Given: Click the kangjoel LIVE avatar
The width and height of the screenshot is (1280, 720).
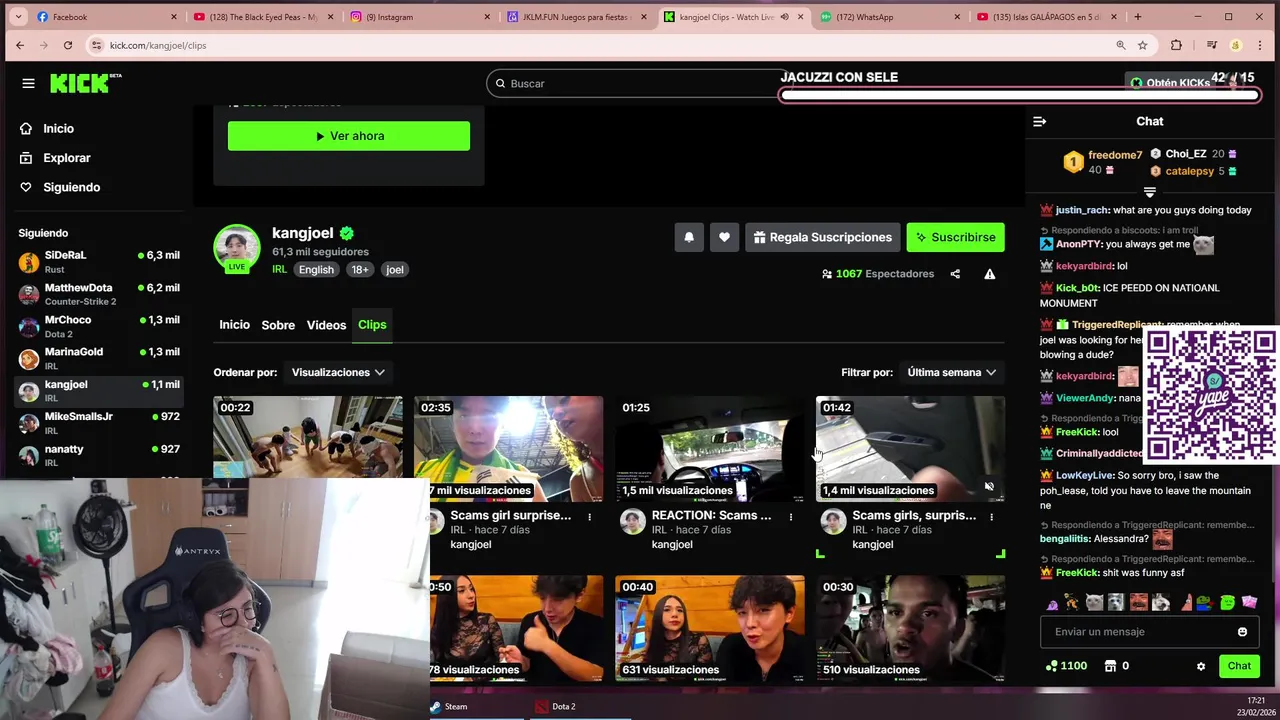Looking at the screenshot, I should [237, 248].
